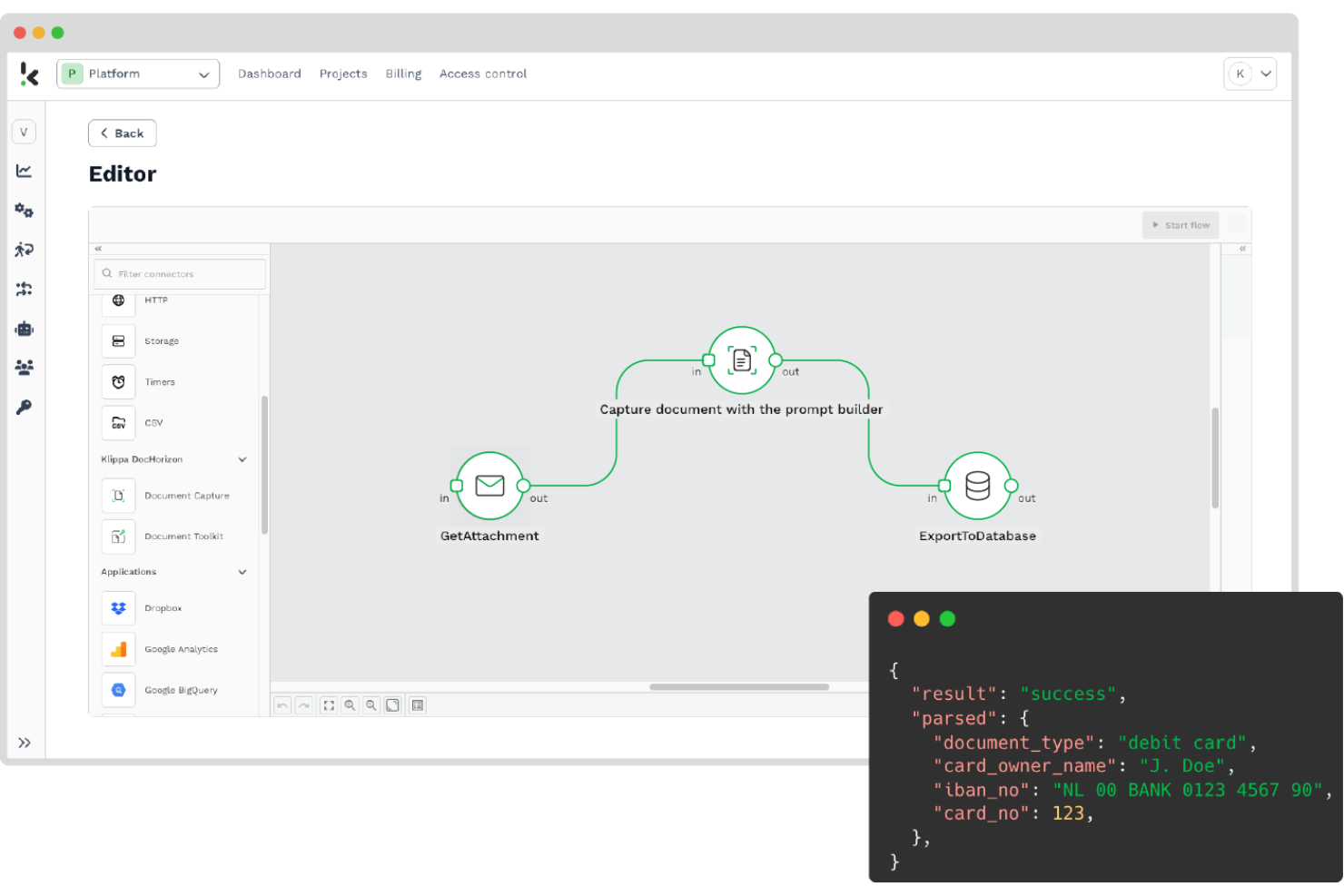Screen dimensions: 1344x896
Task: Open the Platform workspace dropdown
Action: (x=203, y=74)
